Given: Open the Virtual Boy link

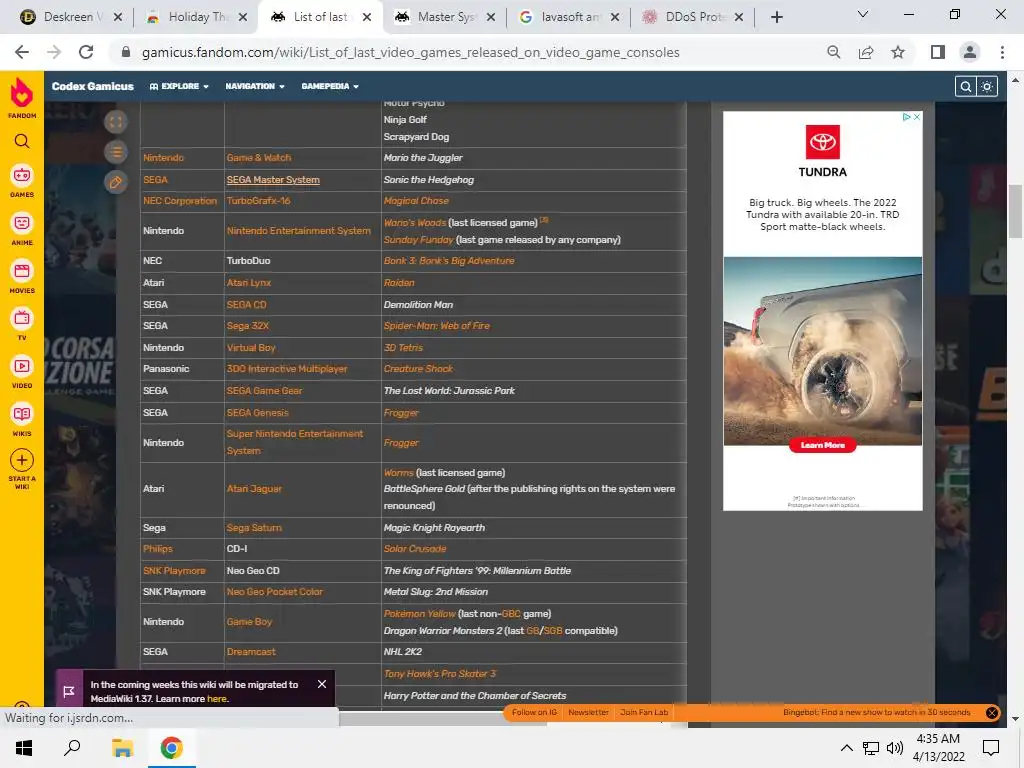Looking at the screenshot, I should tap(251, 348).
